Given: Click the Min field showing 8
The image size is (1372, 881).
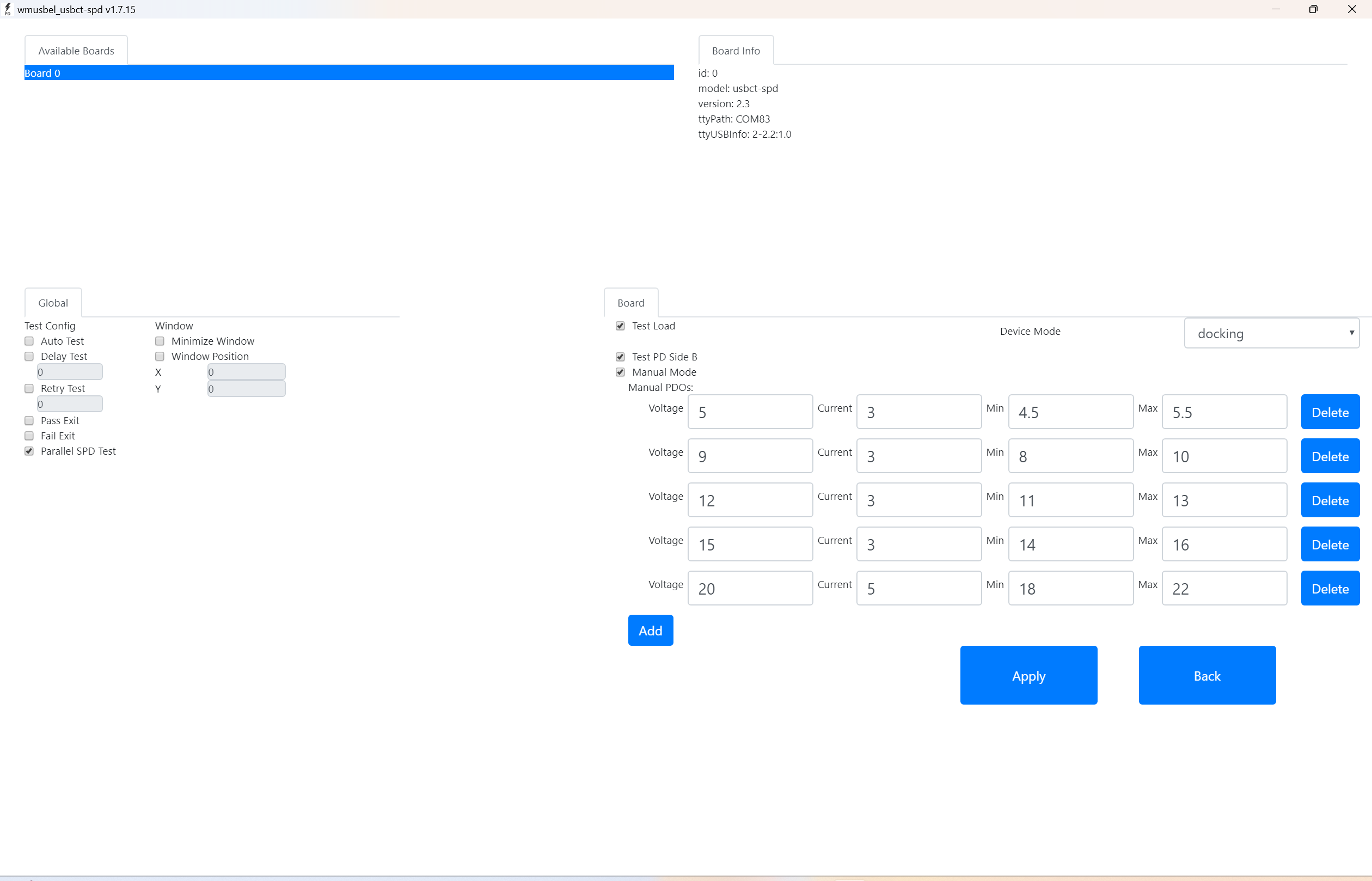Looking at the screenshot, I should pos(1070,456).
